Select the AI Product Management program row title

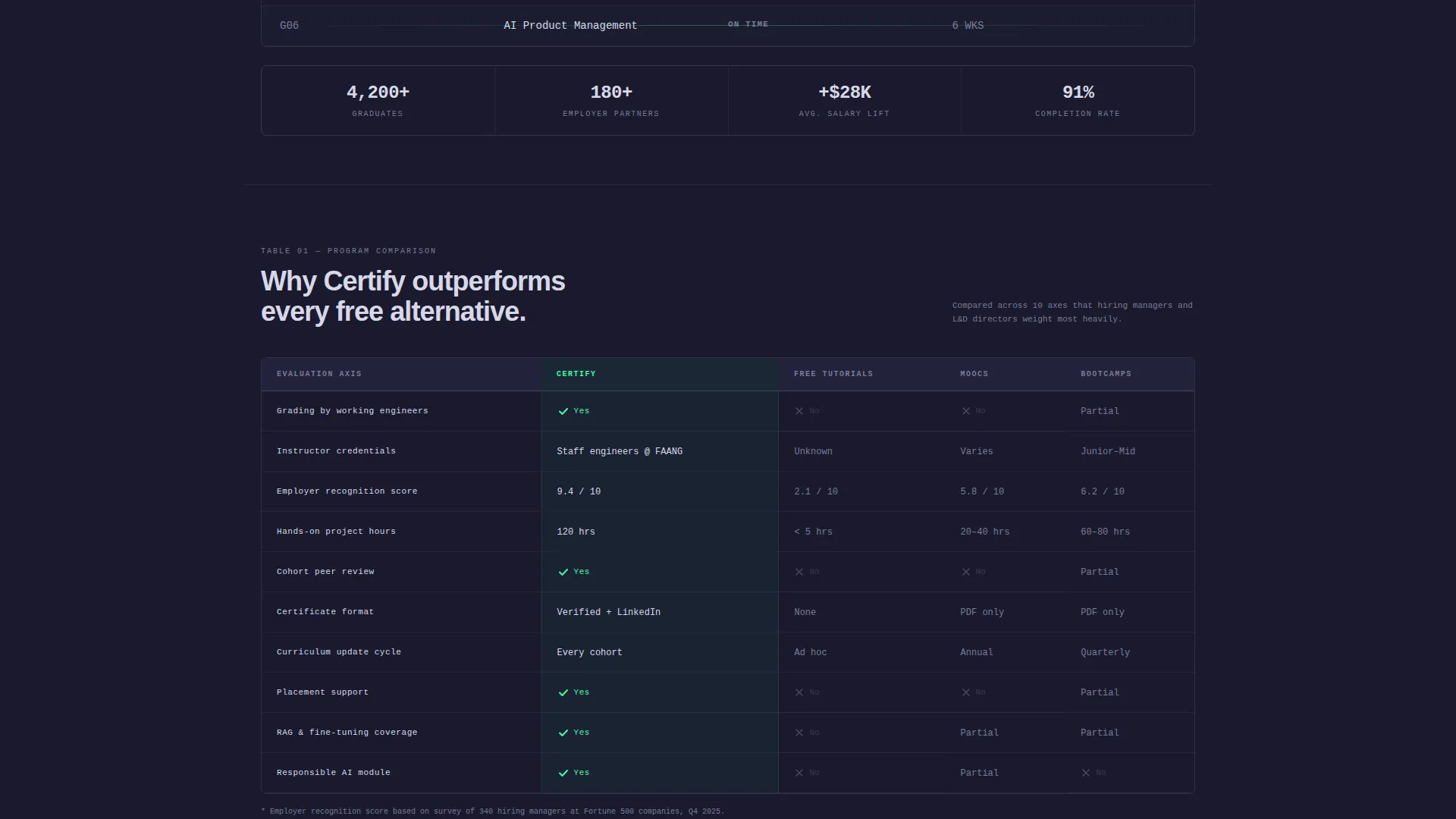pyautogui.click(x=570, y=25)
